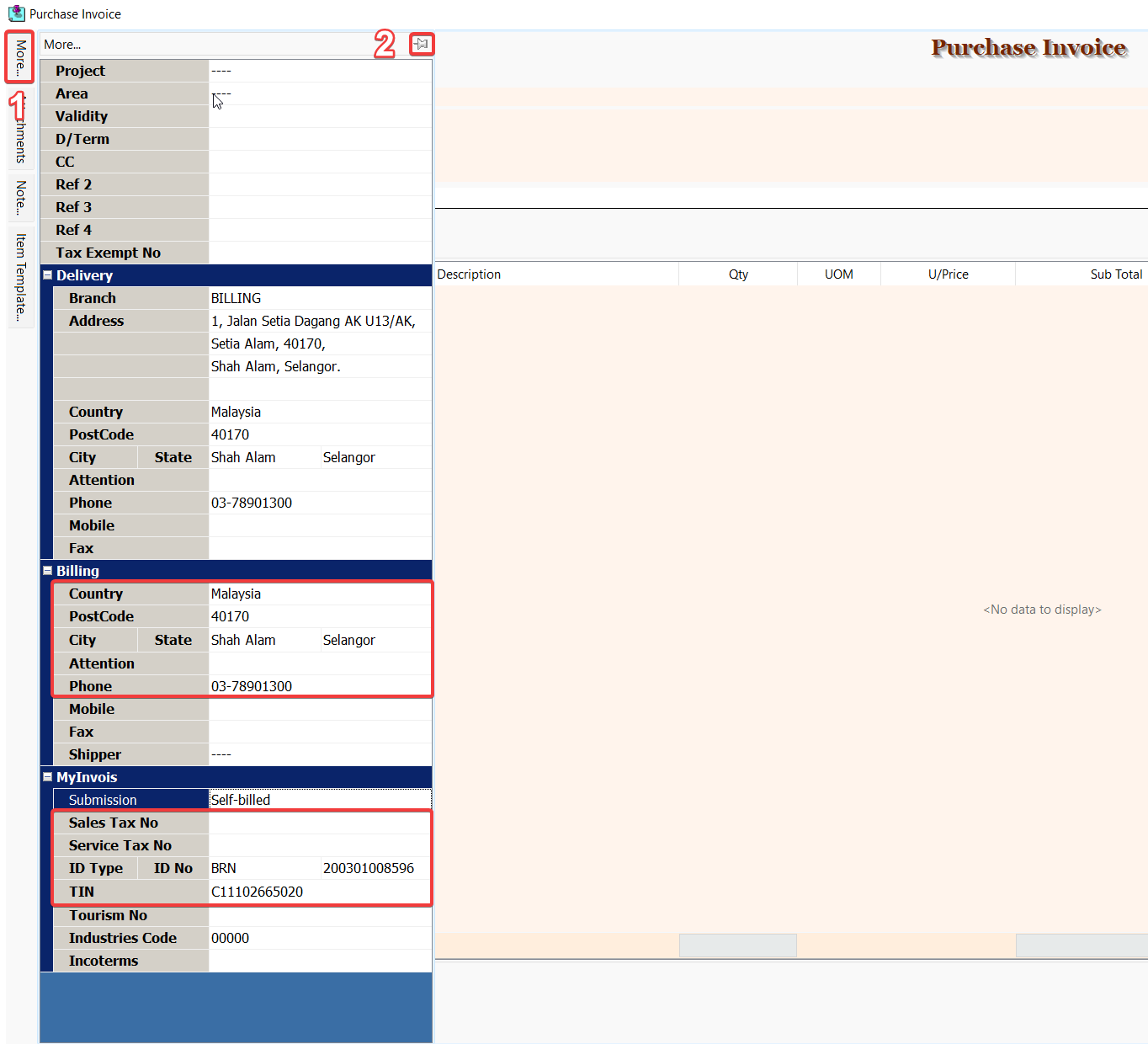Open the Note... side tab
This screenshot has height=1044, width=1148.
tap(20, 198)
